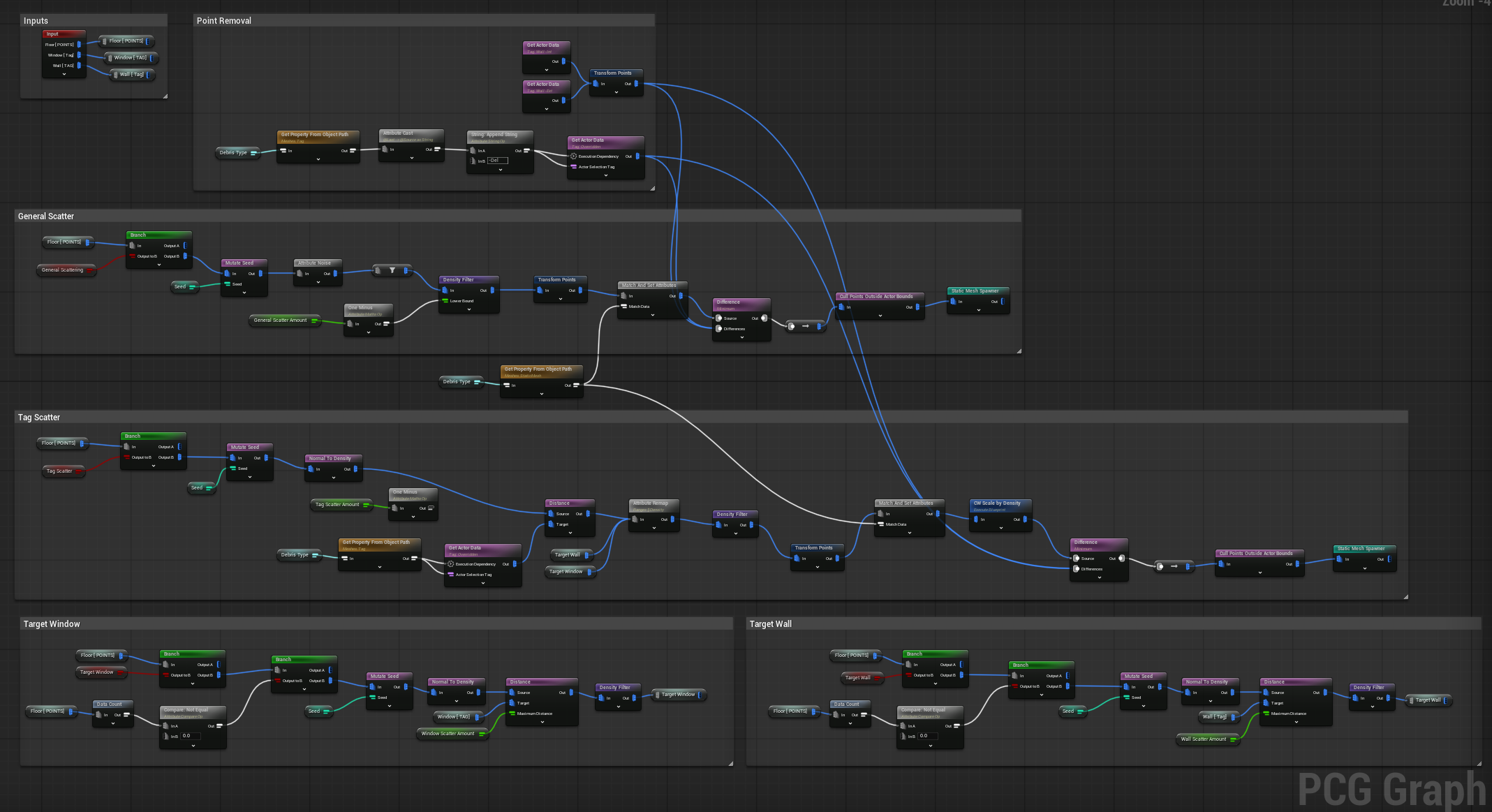Click Window [Tag] pin on Input node
Image resolution: width=1492 pixels, height=812 pixels.
[x=79, y=55]
